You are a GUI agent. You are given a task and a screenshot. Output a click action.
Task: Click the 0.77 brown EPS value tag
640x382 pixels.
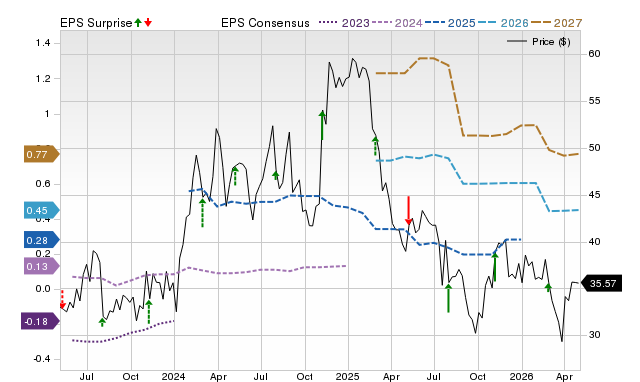(41, 154)
